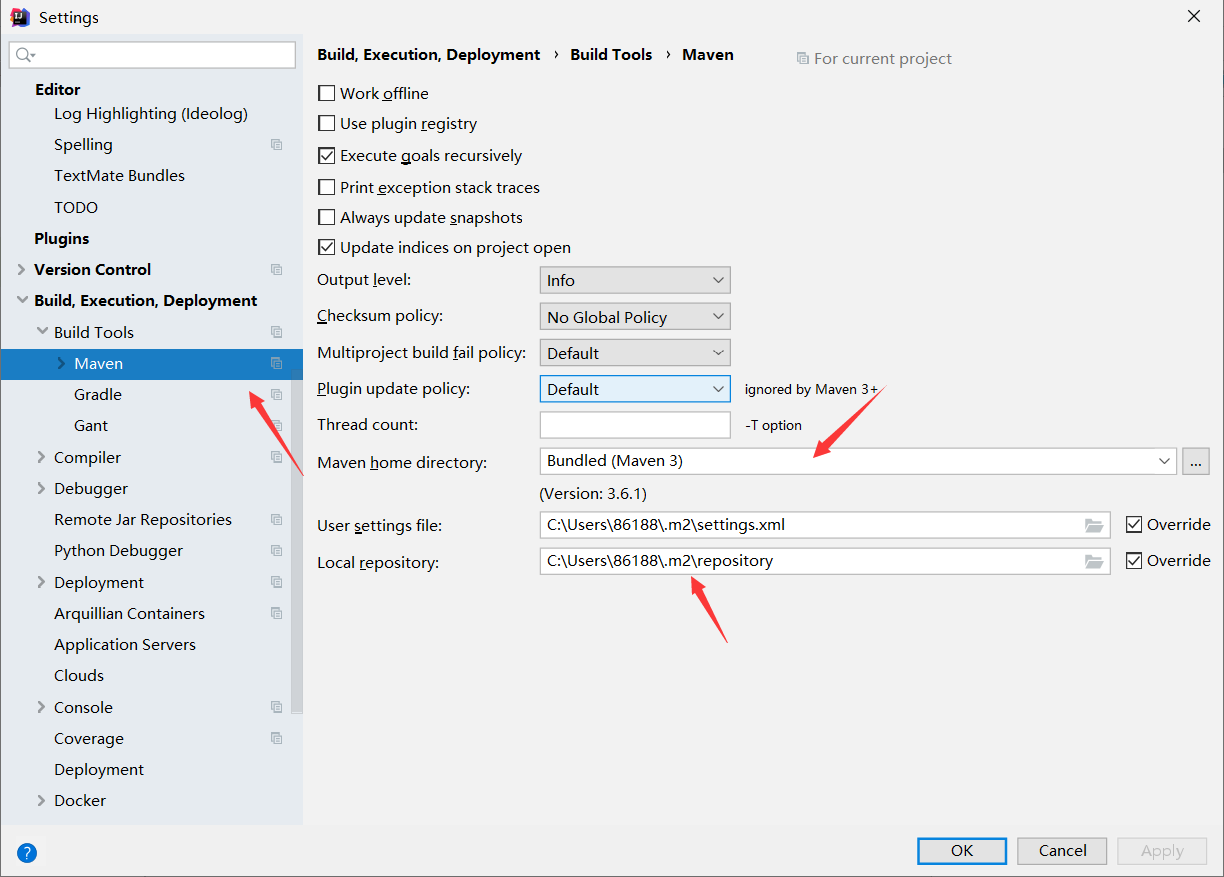Collapse Build, Execution, Deployment node
Screen dimensions: 1224x877
tap(22, 301)
